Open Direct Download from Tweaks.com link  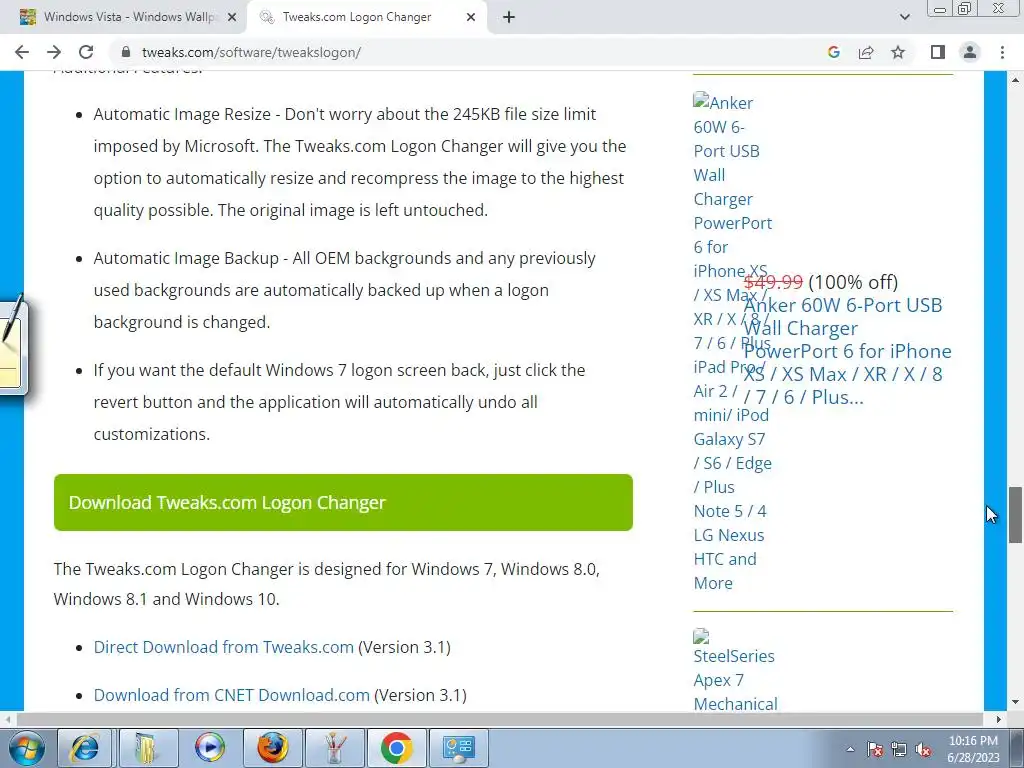[223, 647]
